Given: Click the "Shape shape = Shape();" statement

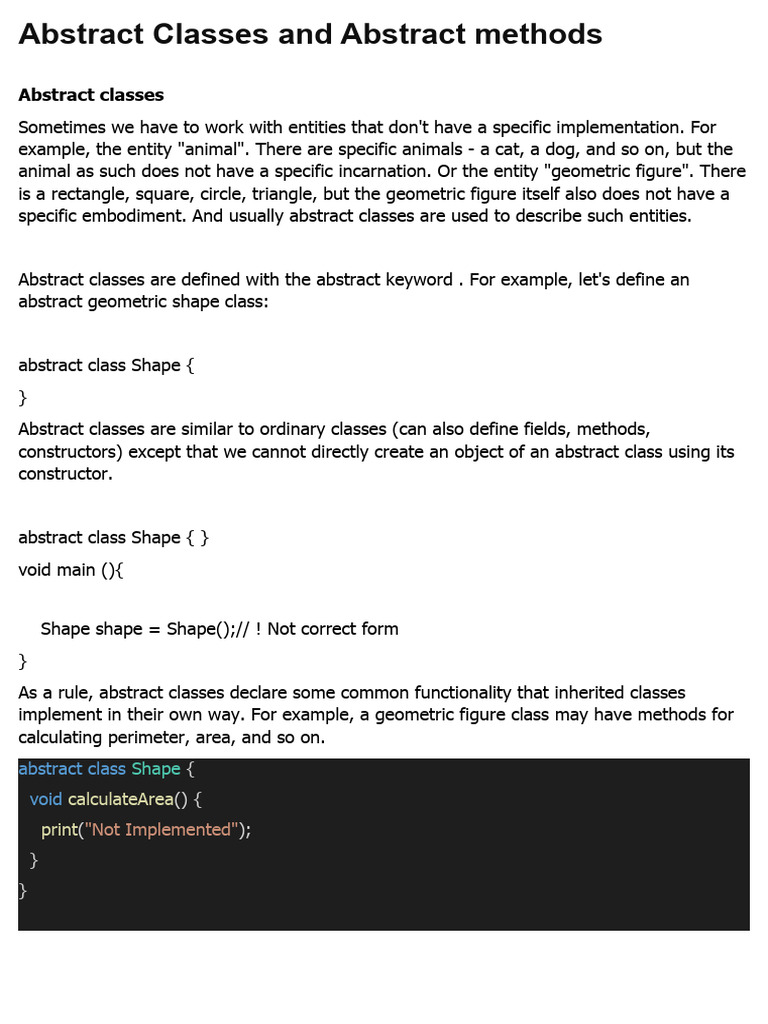Looking at the screenshot, I should [139, 629].
